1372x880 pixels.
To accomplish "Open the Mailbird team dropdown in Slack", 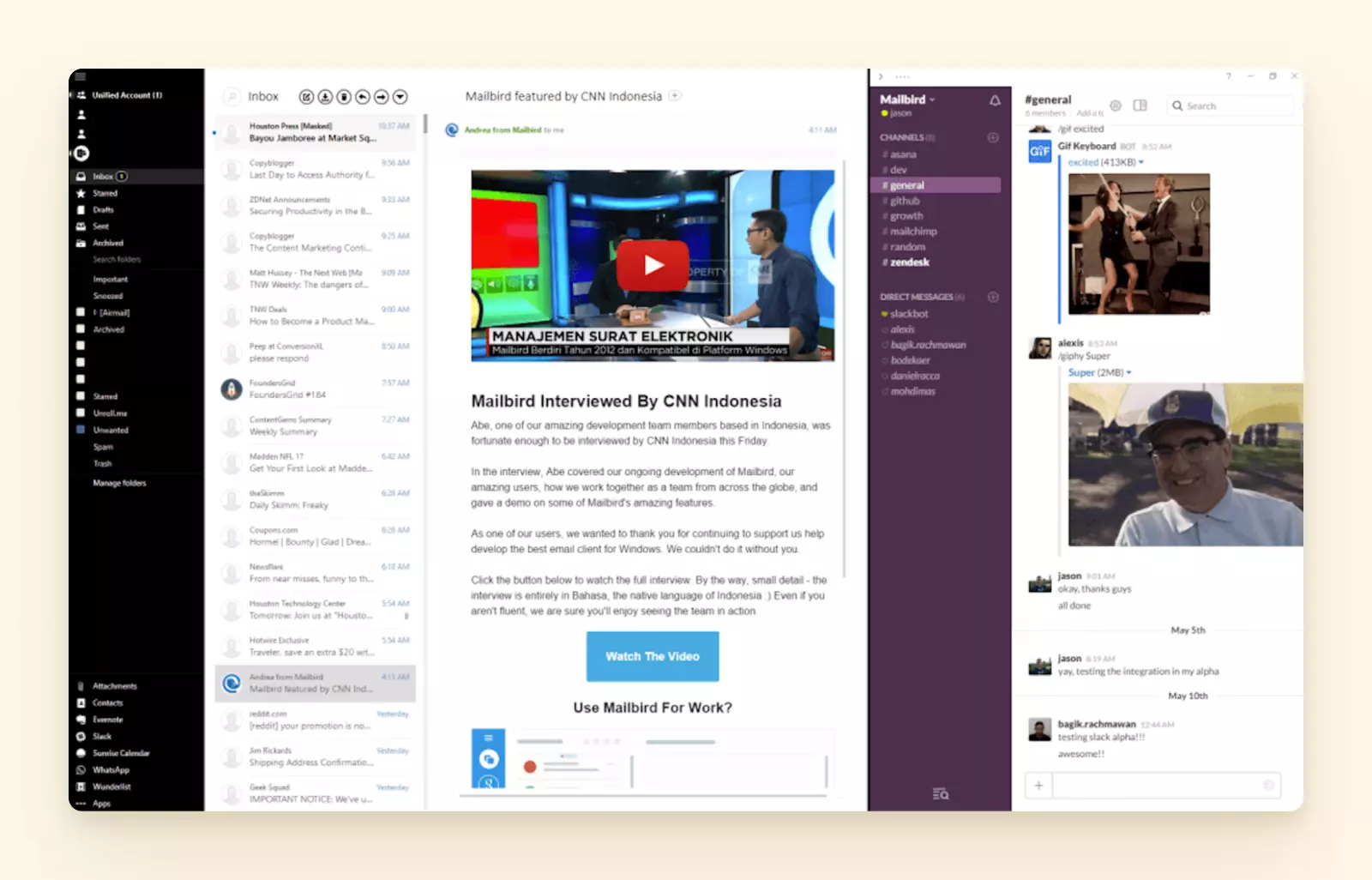I will pos(907,99).
